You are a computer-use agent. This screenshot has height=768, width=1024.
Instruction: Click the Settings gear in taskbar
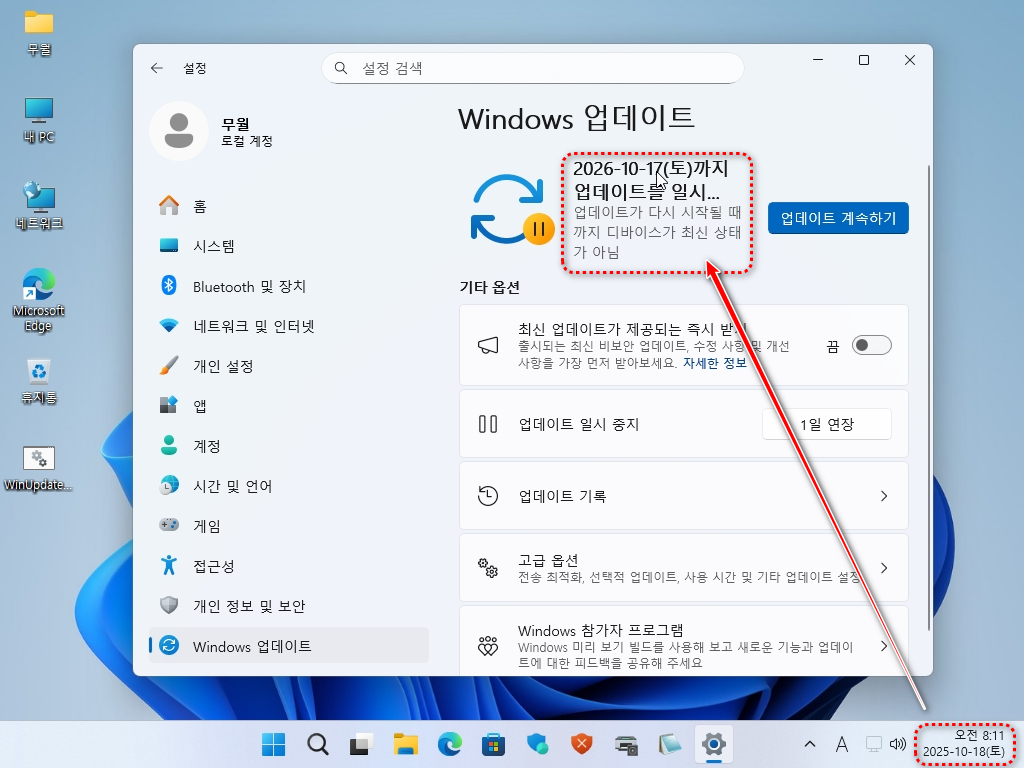click(713, 744)
